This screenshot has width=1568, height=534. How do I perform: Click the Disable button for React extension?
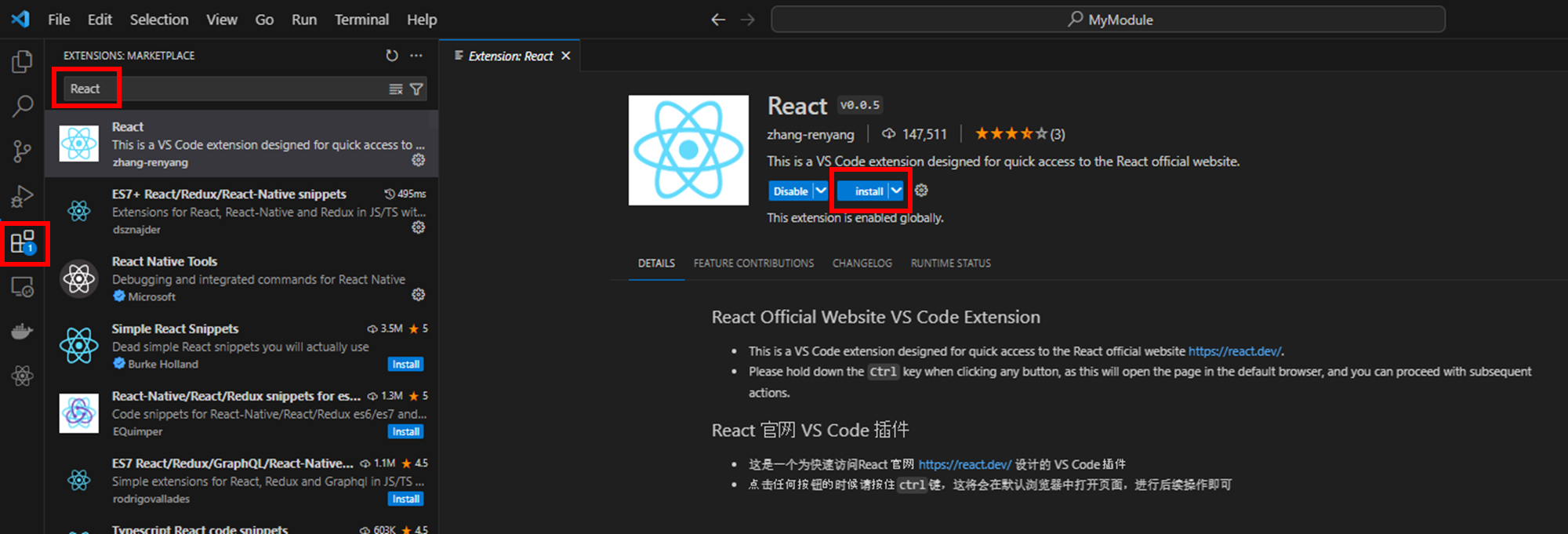[x=790, y=191]
